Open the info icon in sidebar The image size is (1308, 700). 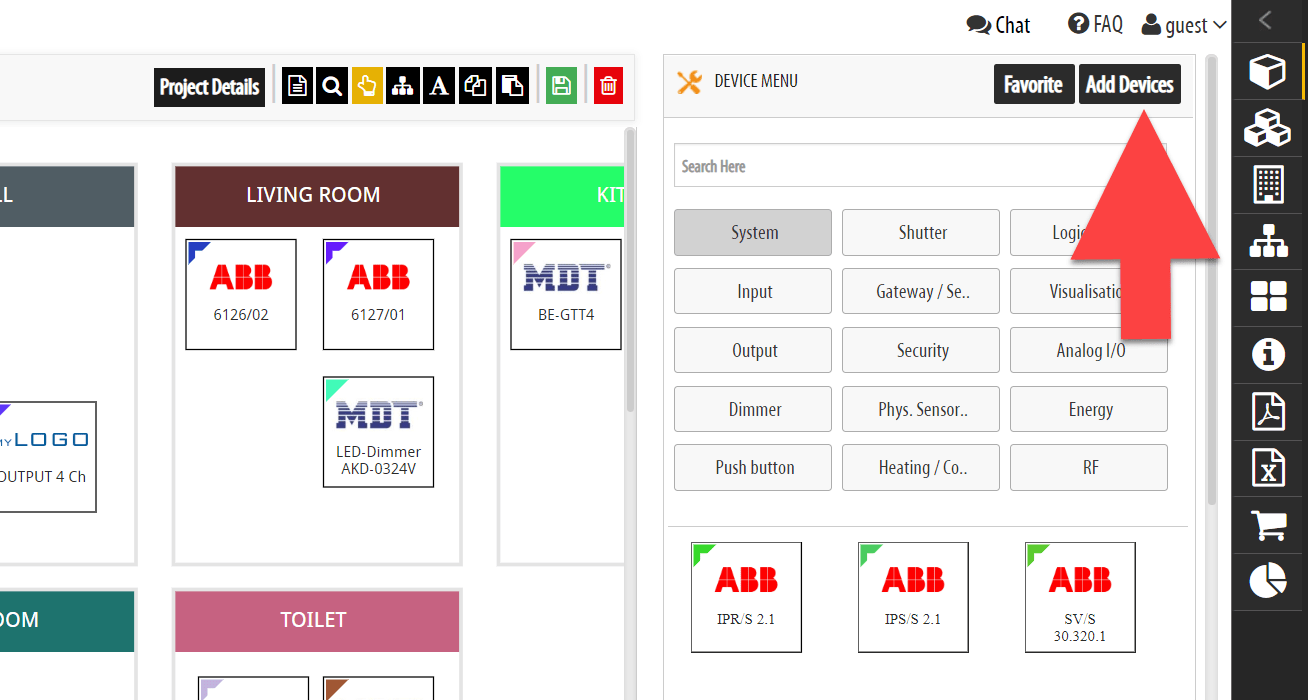[1269, 354]
